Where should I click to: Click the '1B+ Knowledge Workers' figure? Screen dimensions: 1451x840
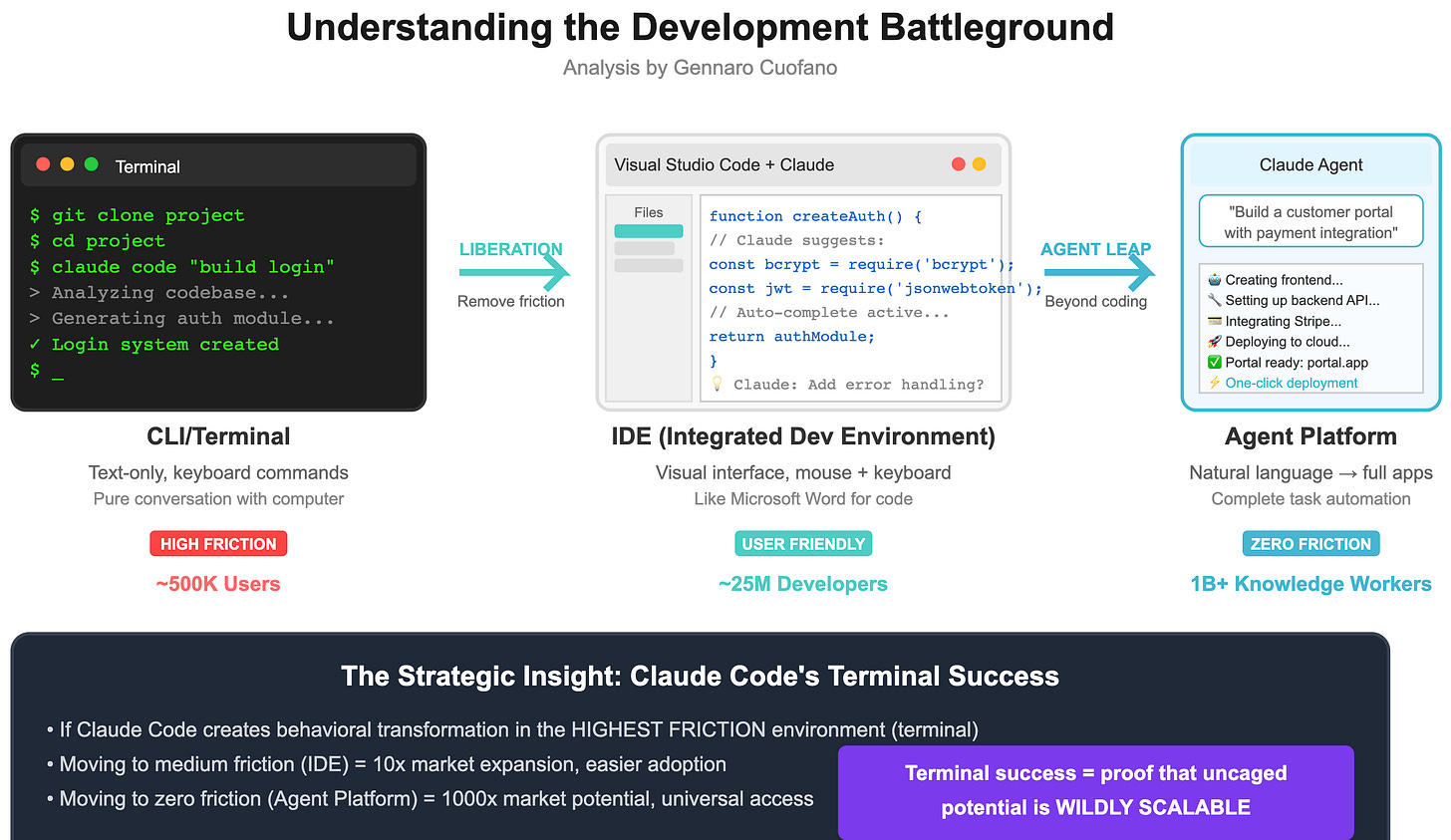tap(1310, 584)
